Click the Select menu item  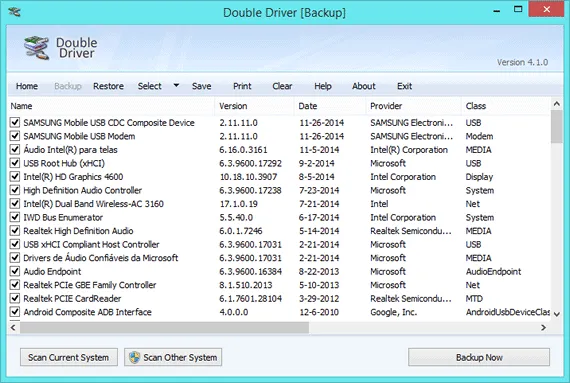149,86
